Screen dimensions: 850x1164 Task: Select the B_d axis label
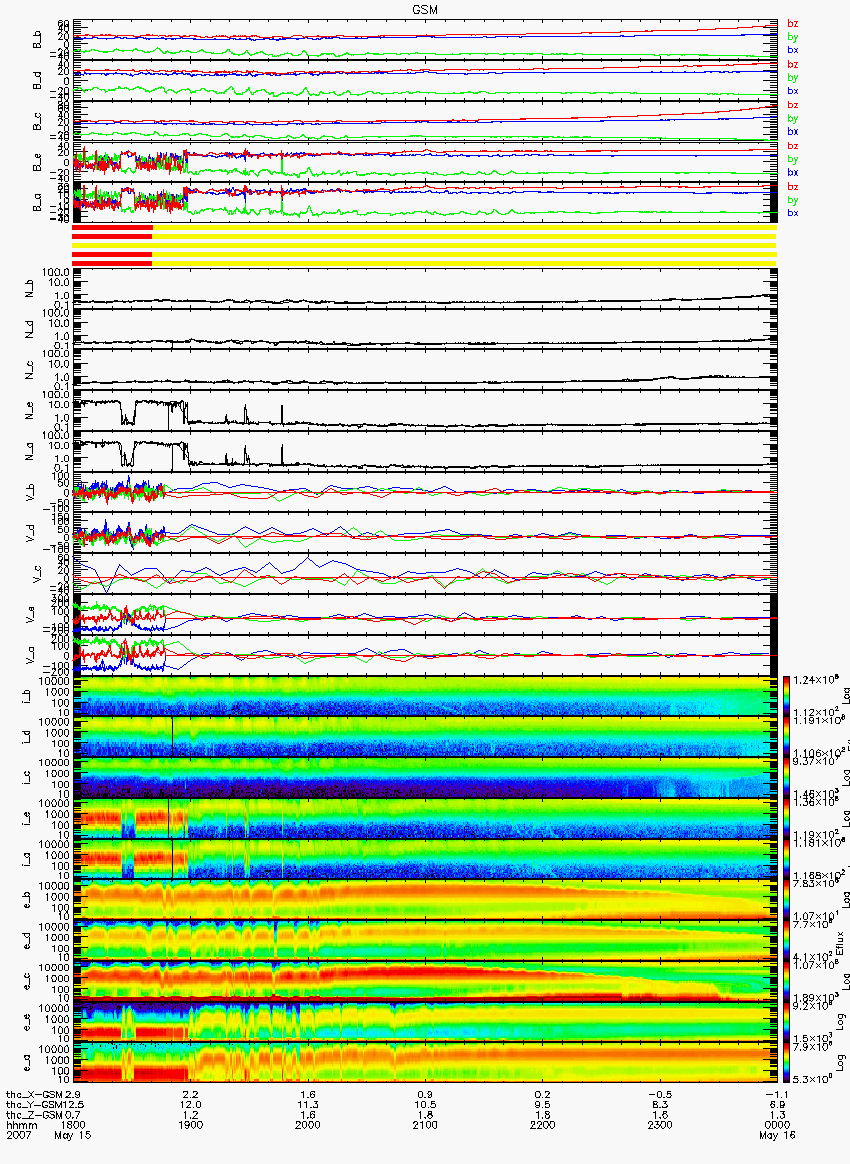click(37, 81)
